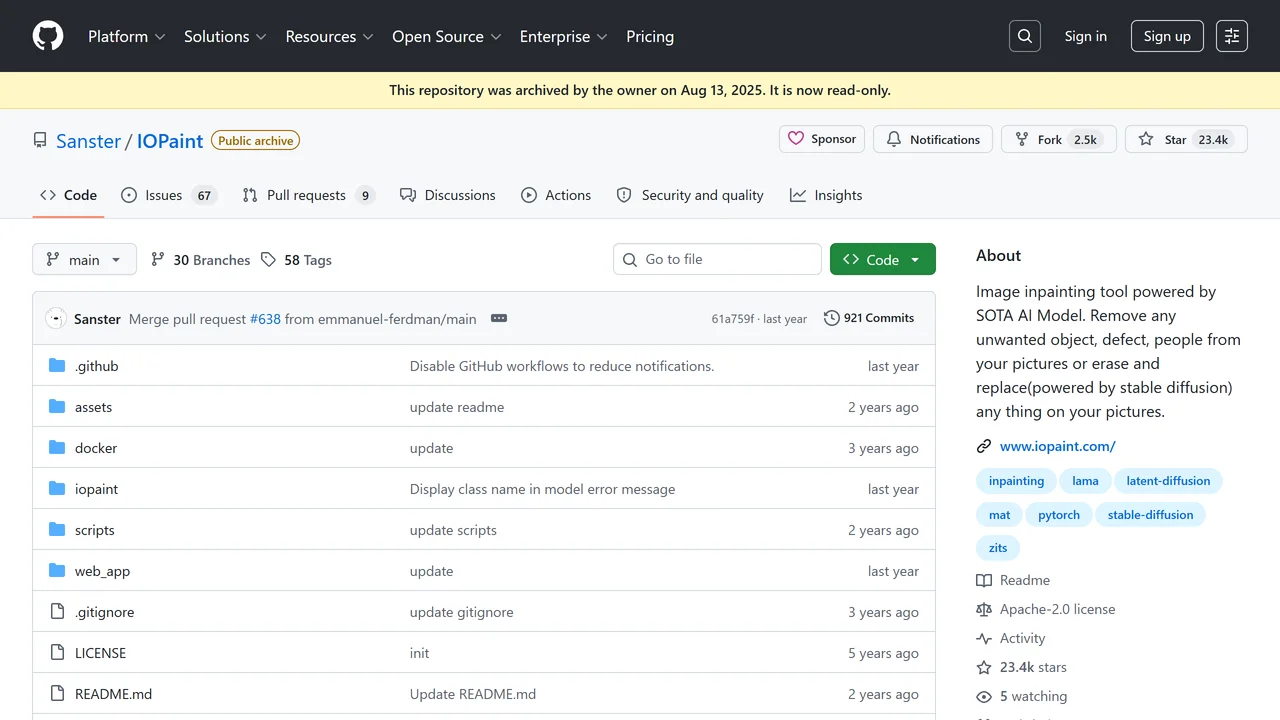This screenshot has height=720, width=1280.
Task: View the Apache-2.0 license link
Action: coord(1045,609)
